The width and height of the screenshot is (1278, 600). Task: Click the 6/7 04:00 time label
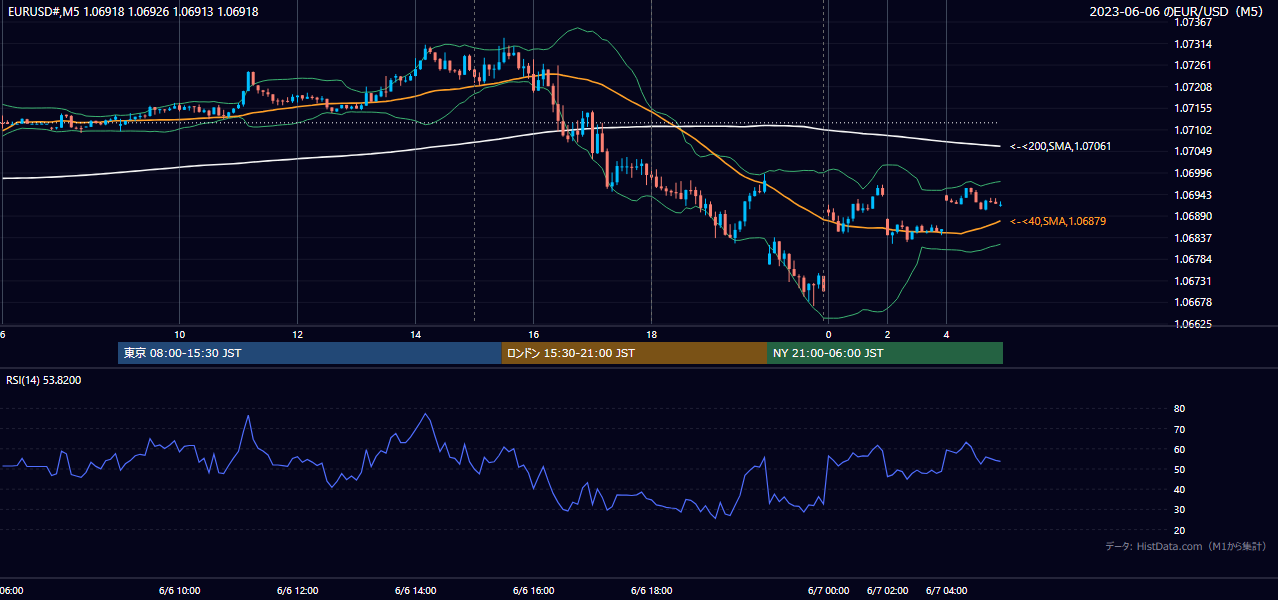coord(947,591)
